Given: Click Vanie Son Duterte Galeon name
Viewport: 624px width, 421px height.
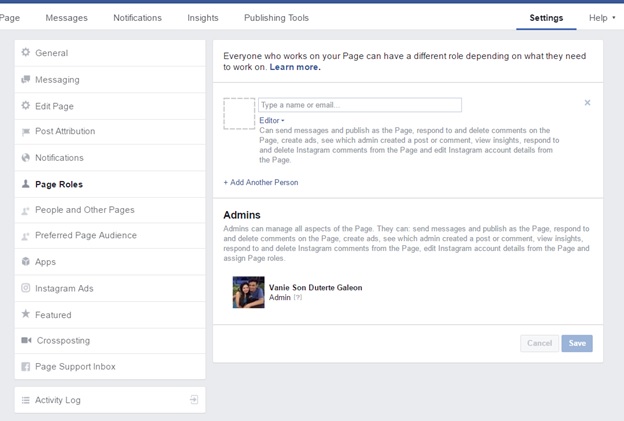Looking at the screenshot, I should click(316, 287).
